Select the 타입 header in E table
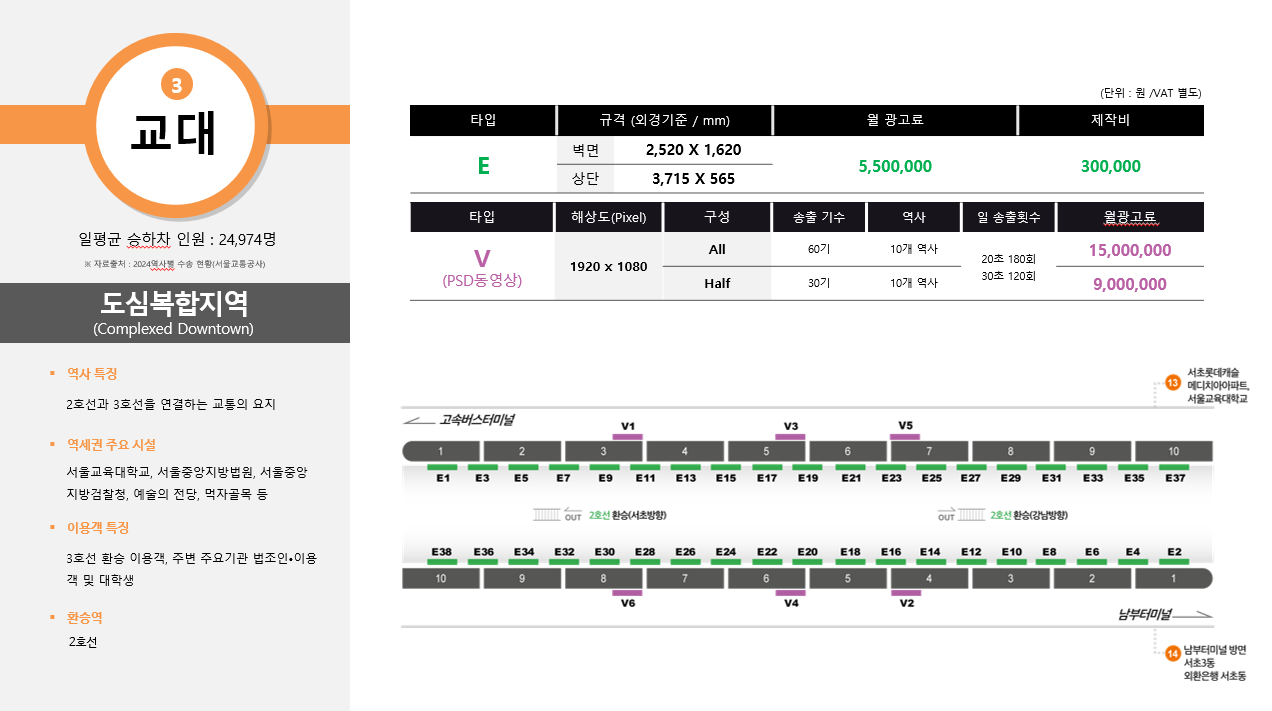This screenshot has height=711, width=1272. pyautogui.click(x=483, y=120)
